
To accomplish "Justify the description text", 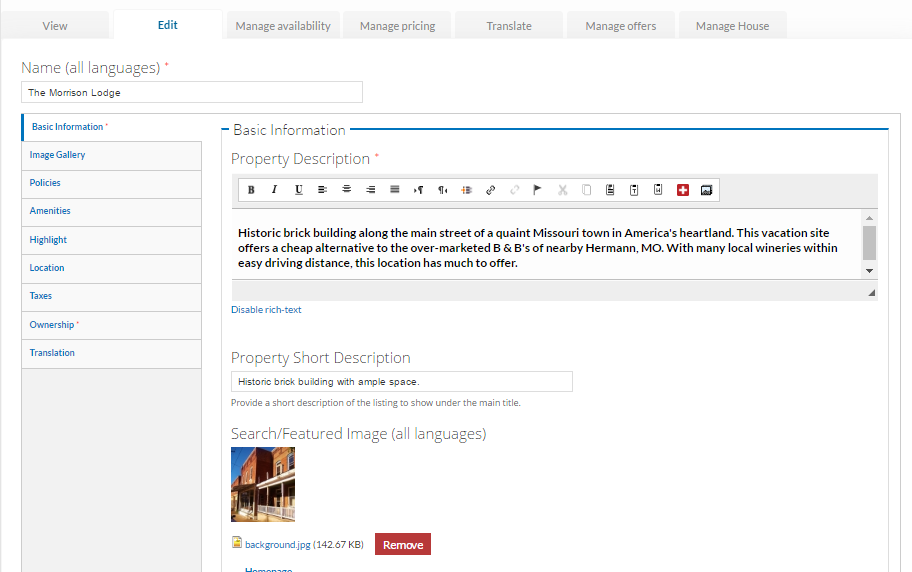I will click(394, 190).
